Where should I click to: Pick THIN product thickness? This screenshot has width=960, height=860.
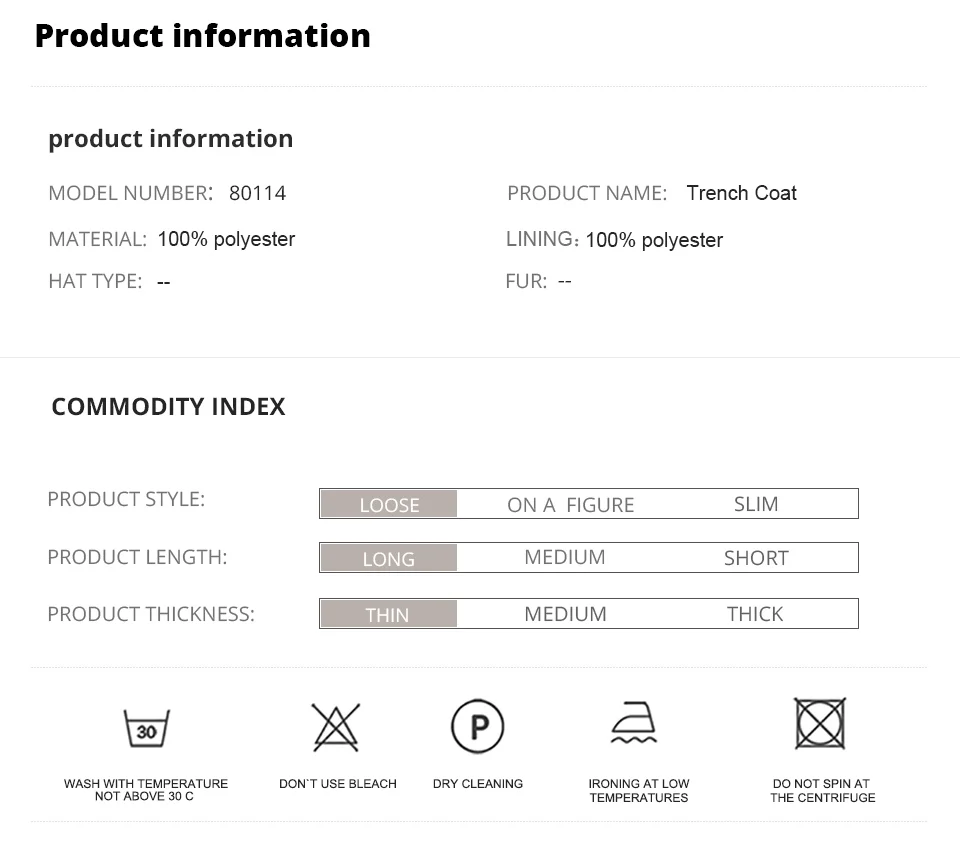pos(387,614)
